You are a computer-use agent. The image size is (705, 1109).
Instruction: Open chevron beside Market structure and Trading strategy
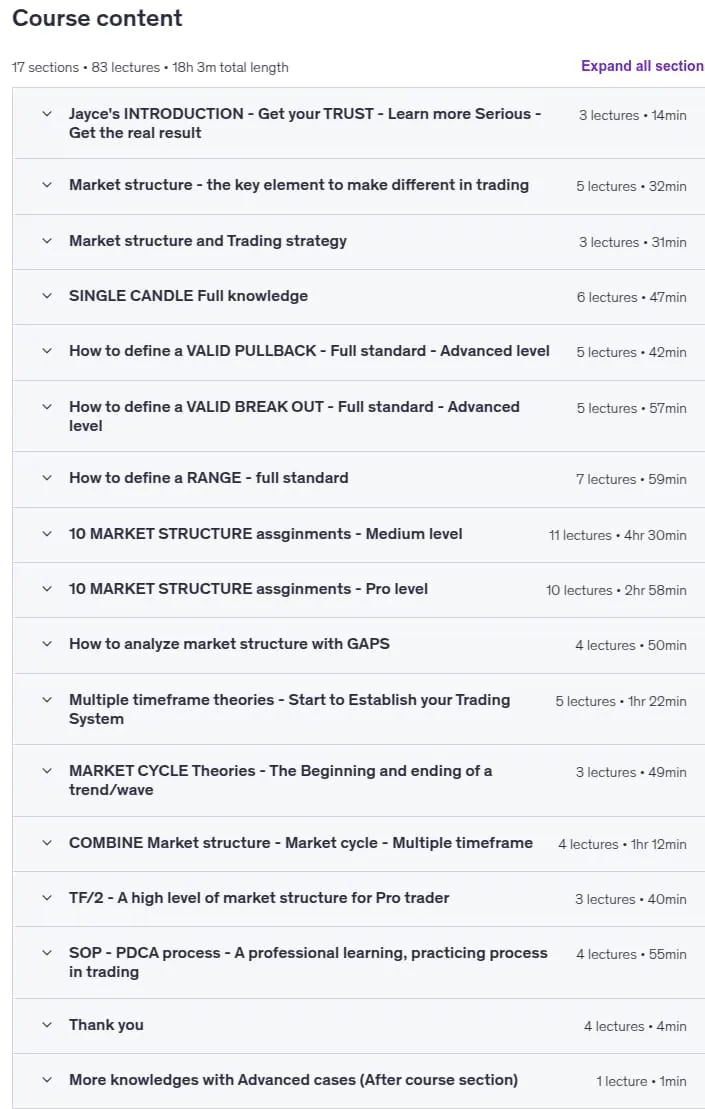47,240
